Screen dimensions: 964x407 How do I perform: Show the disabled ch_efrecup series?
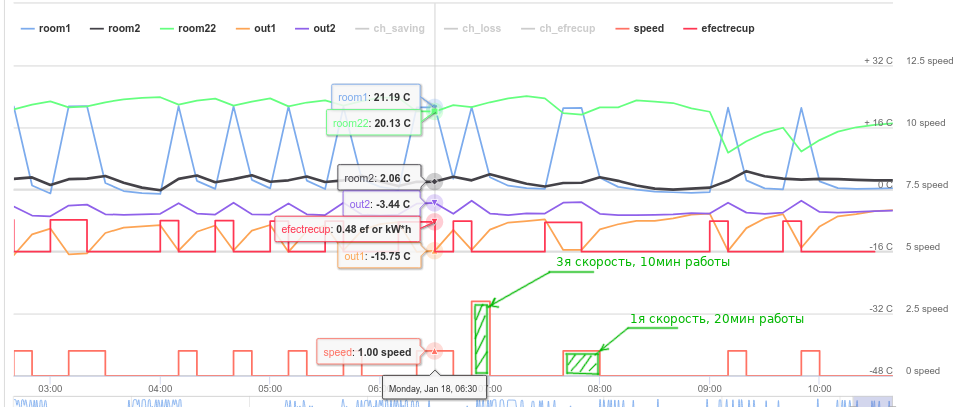(x=558, y=28)
